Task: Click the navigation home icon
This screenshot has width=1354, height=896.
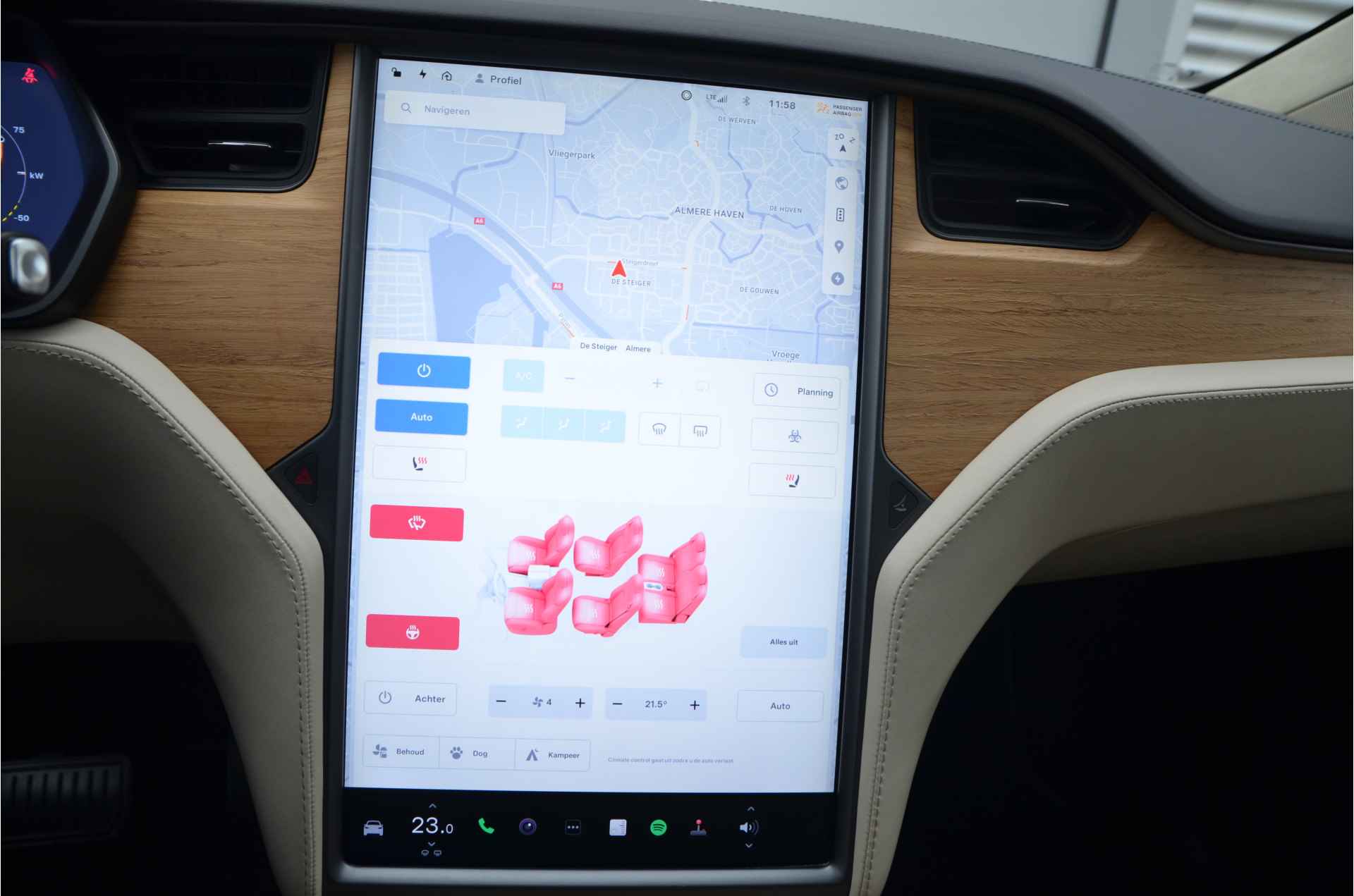Action: [x=447, y=79]
